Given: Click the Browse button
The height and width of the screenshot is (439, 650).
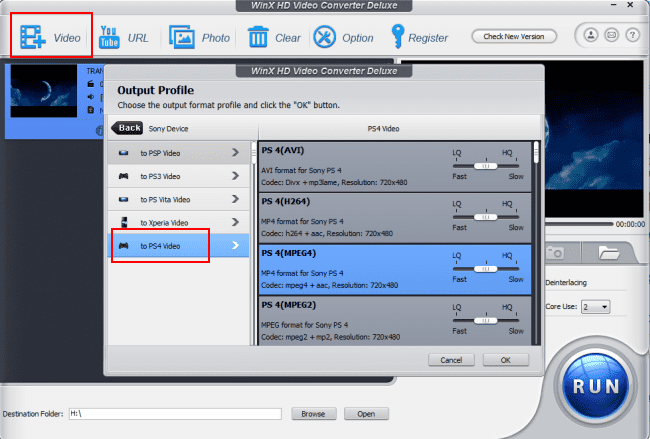Looking at the screenshot, I should tap(313, 414).
